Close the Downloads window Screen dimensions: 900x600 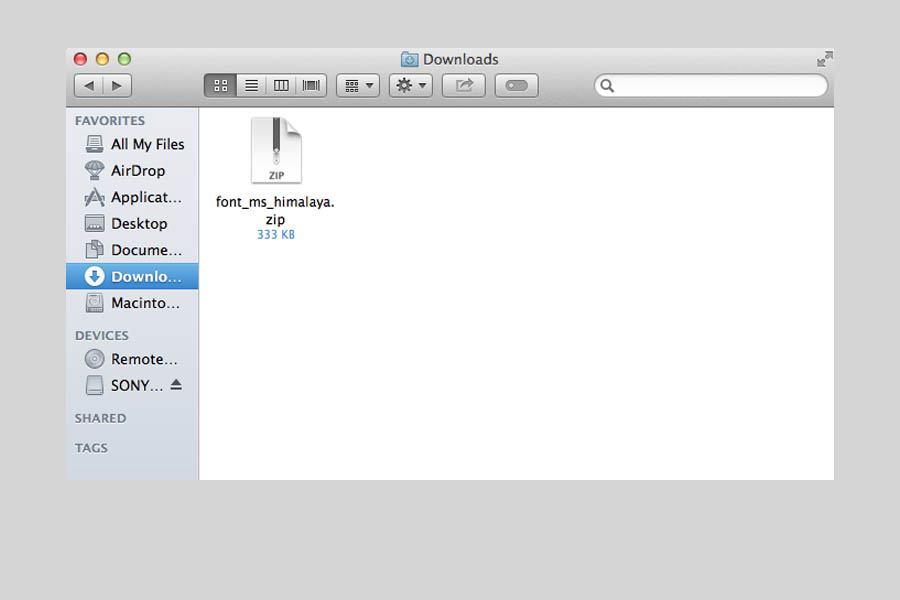pos(80,59)
